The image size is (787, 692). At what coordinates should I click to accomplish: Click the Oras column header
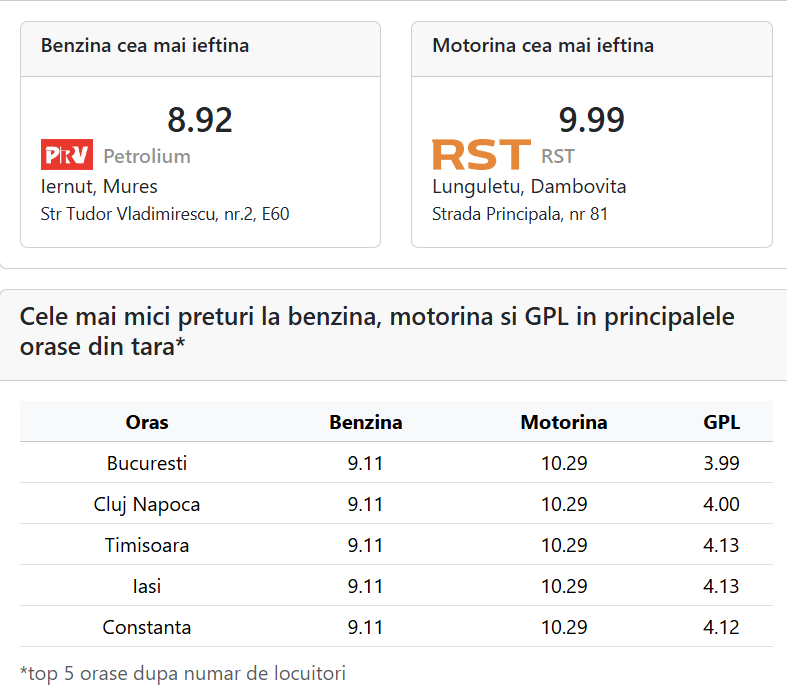click(x=147, y=422)
